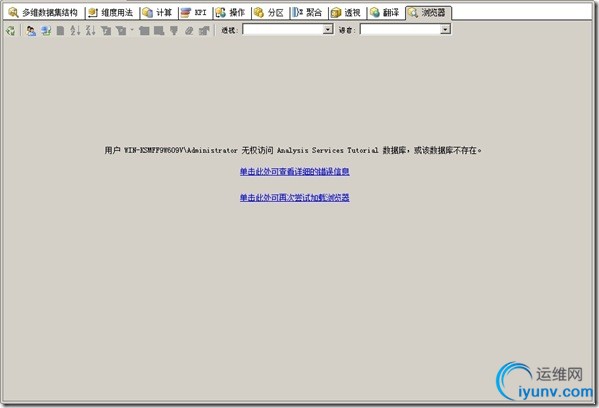Click the grayed link/attachment icon
Screen dimensions: 599x408
pos(189,31)
